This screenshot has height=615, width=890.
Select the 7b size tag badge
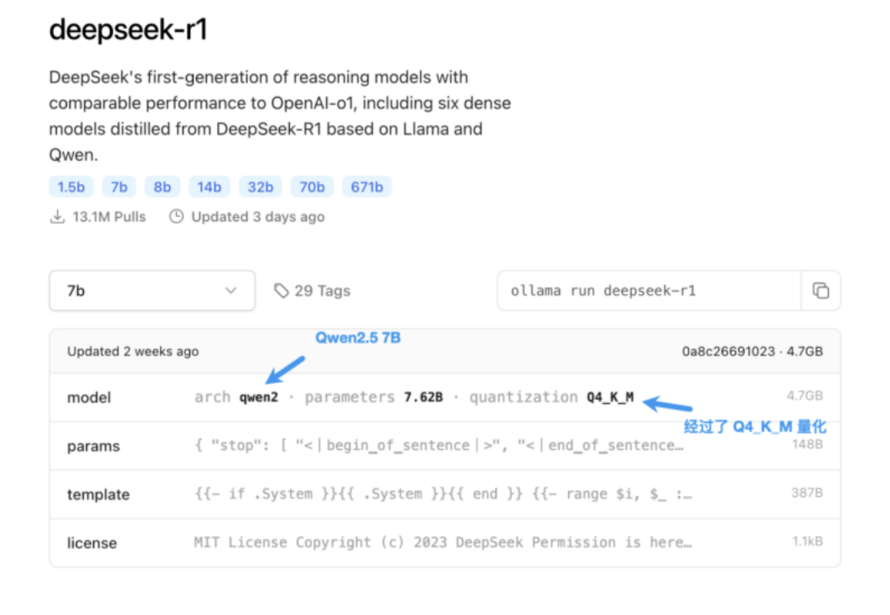click(x=119, y=187)
